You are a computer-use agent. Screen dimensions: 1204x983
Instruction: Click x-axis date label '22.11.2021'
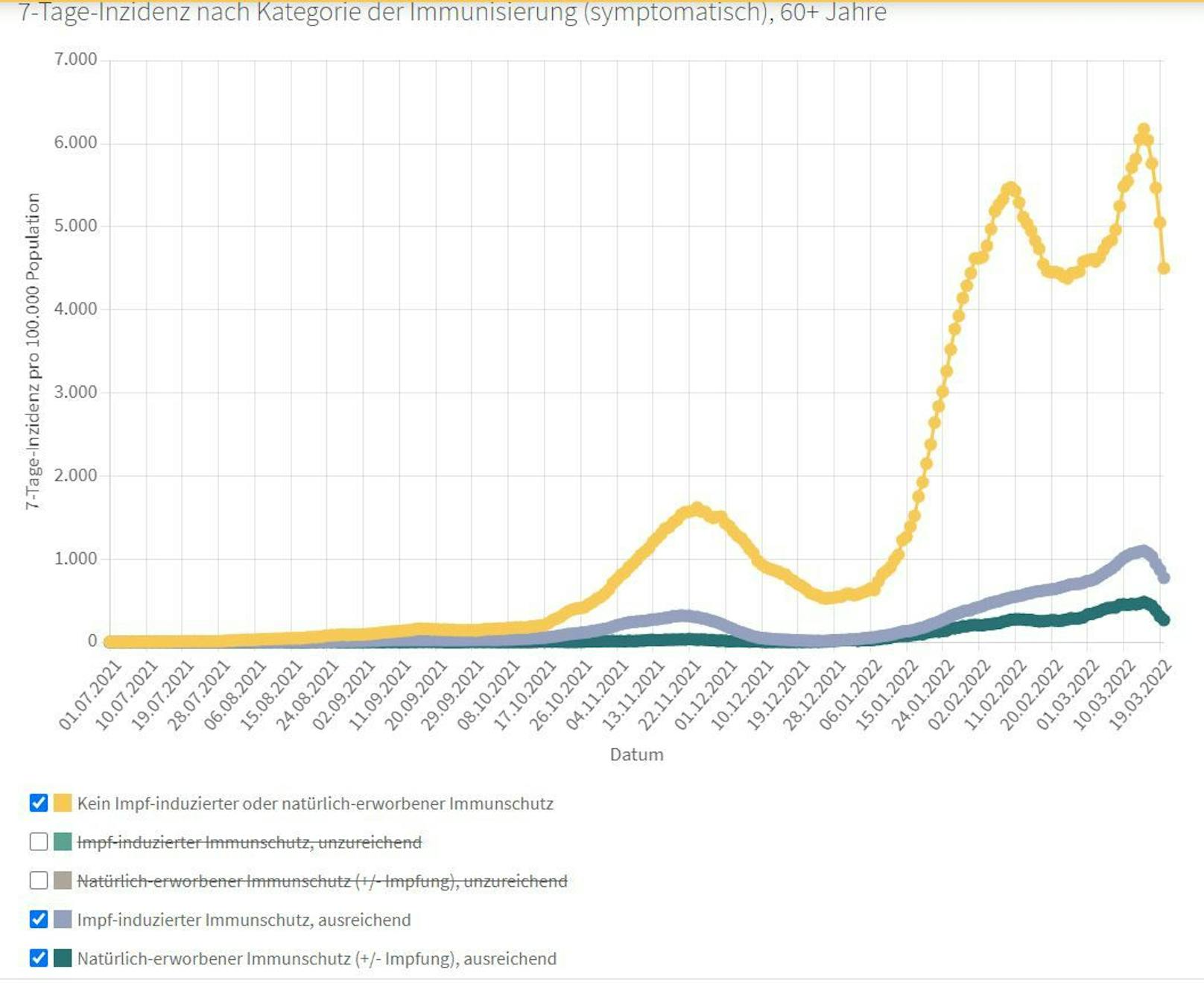tap(668, 695)
